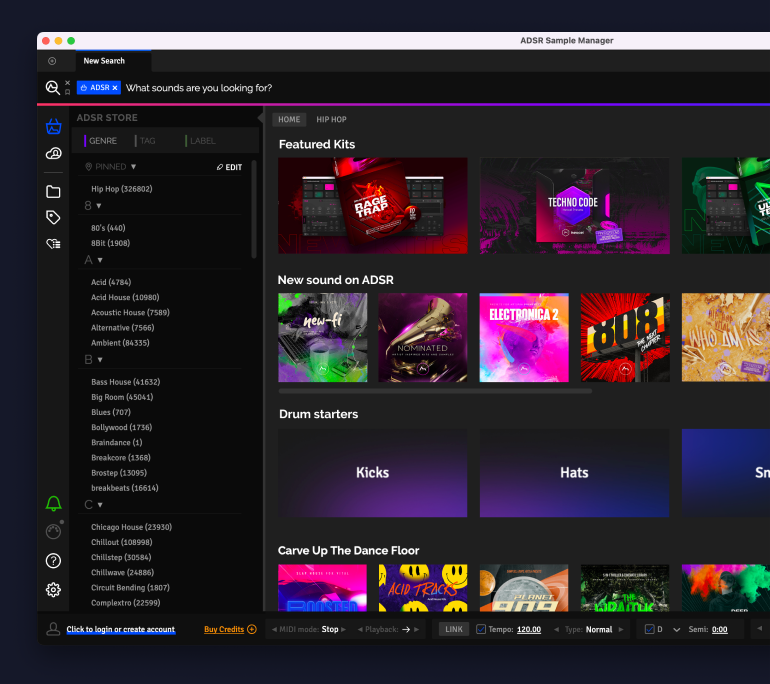Select the tags sidebar icon
This screenshot has height=684, width=770.
[53, 217]
